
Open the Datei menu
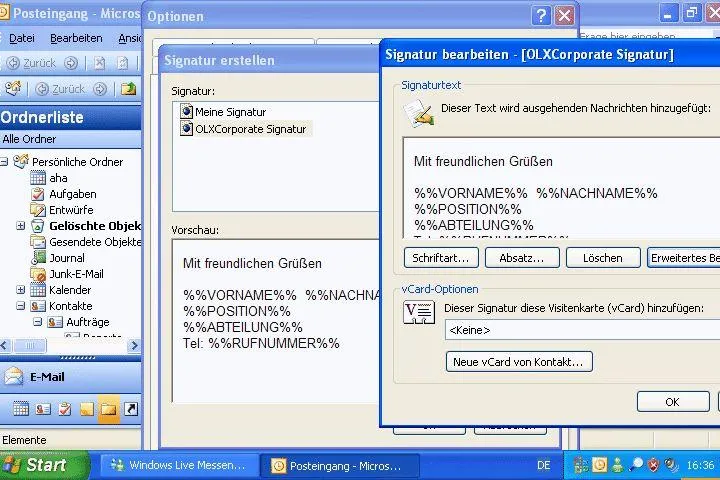tap(22, 38)
